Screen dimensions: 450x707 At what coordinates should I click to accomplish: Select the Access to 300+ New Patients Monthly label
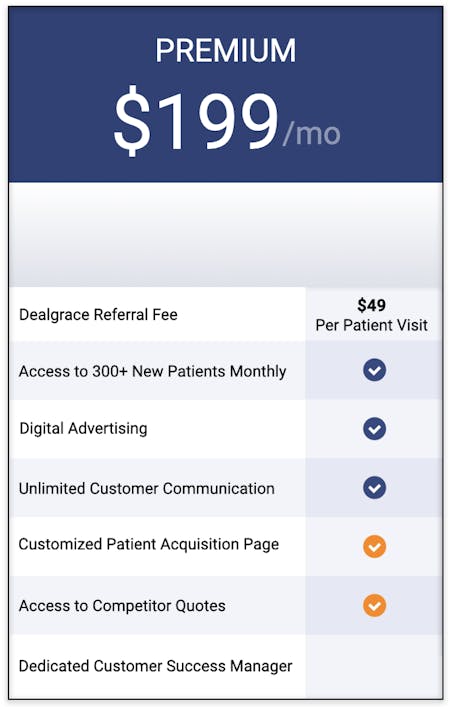pos(152,371)
